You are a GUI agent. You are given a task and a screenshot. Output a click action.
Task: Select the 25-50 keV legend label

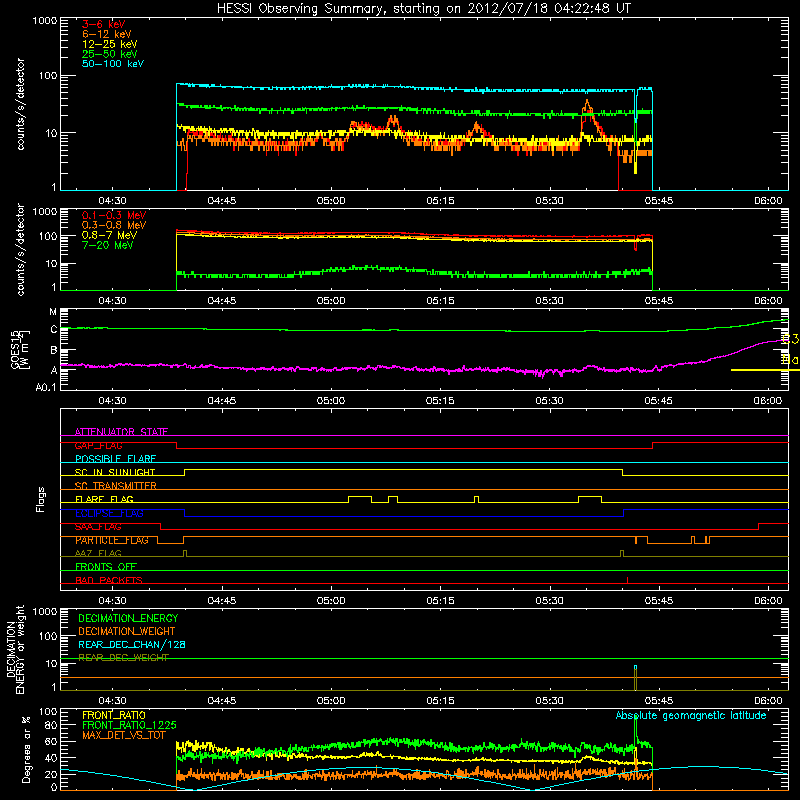[x=110, y=54]
